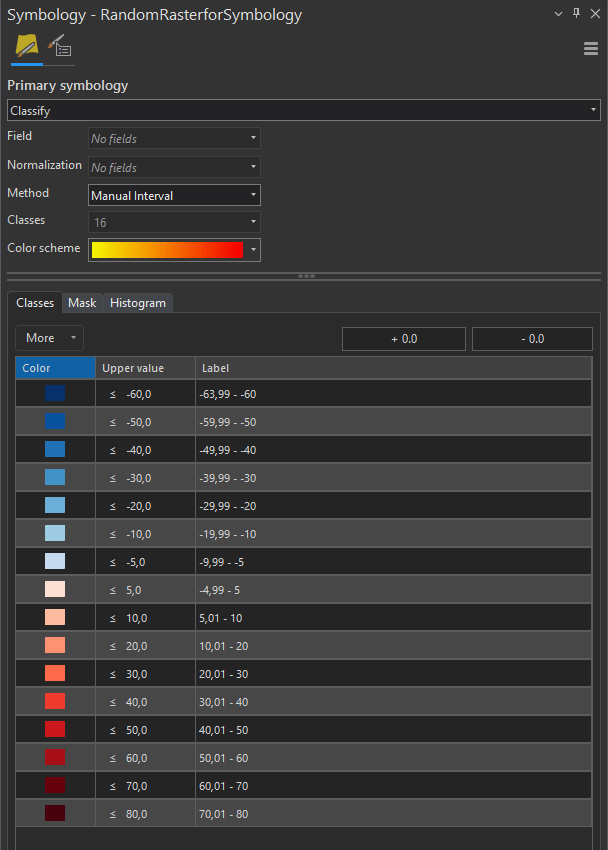Image resolution: width=608 pixels, height=850 pixels.
Task: Open the Advanced symbology options icon
Action: [59, 47]
